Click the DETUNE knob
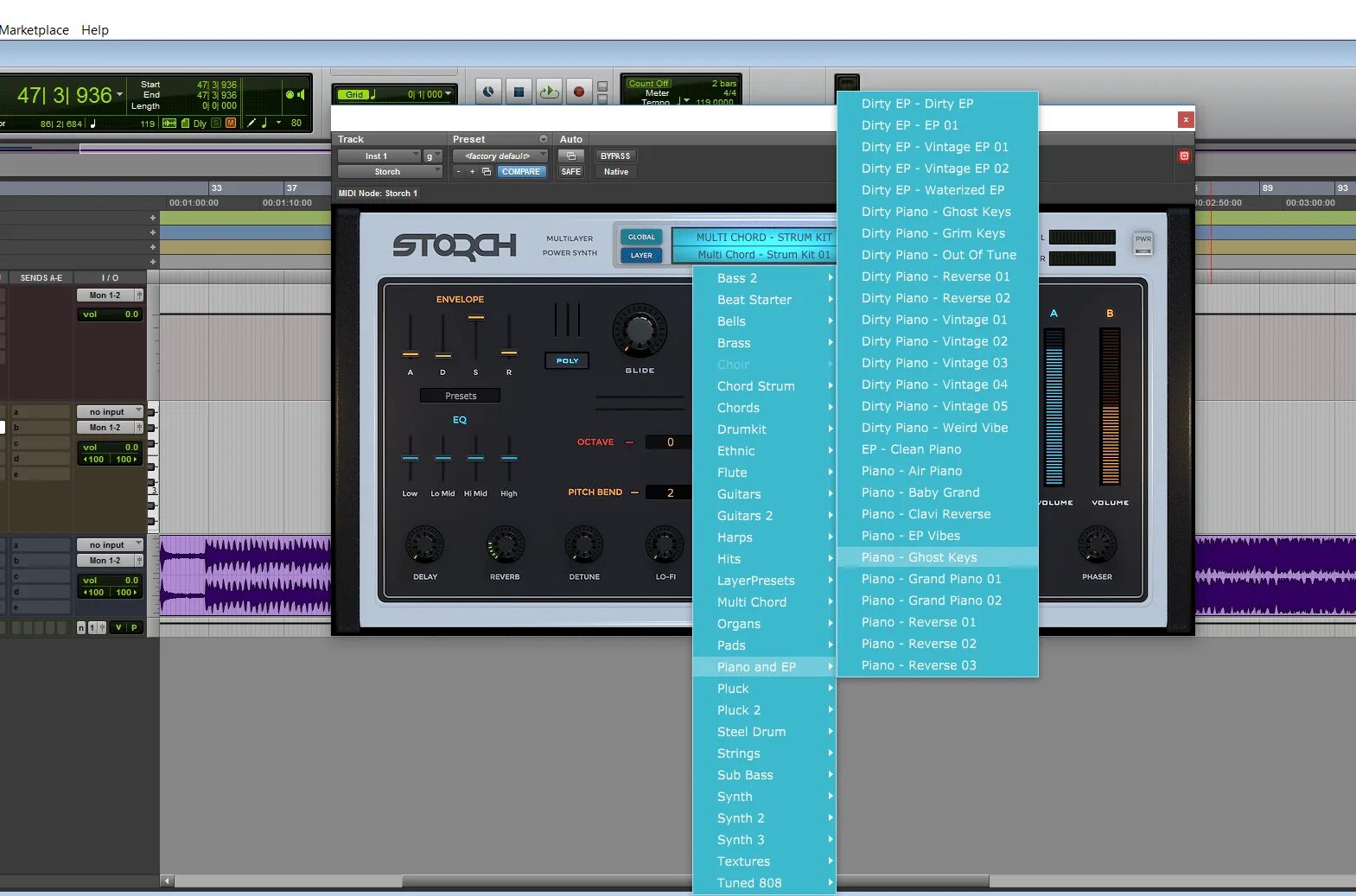 584,545
